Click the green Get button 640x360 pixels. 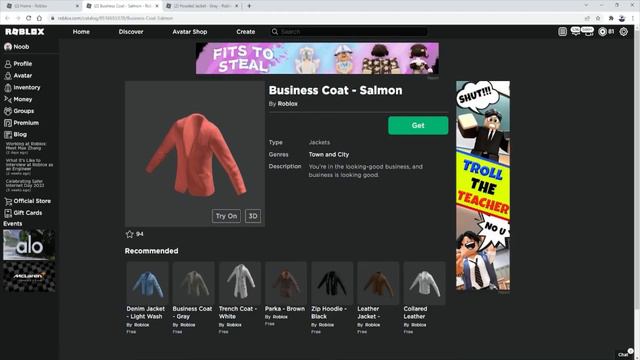click(418, 125)
